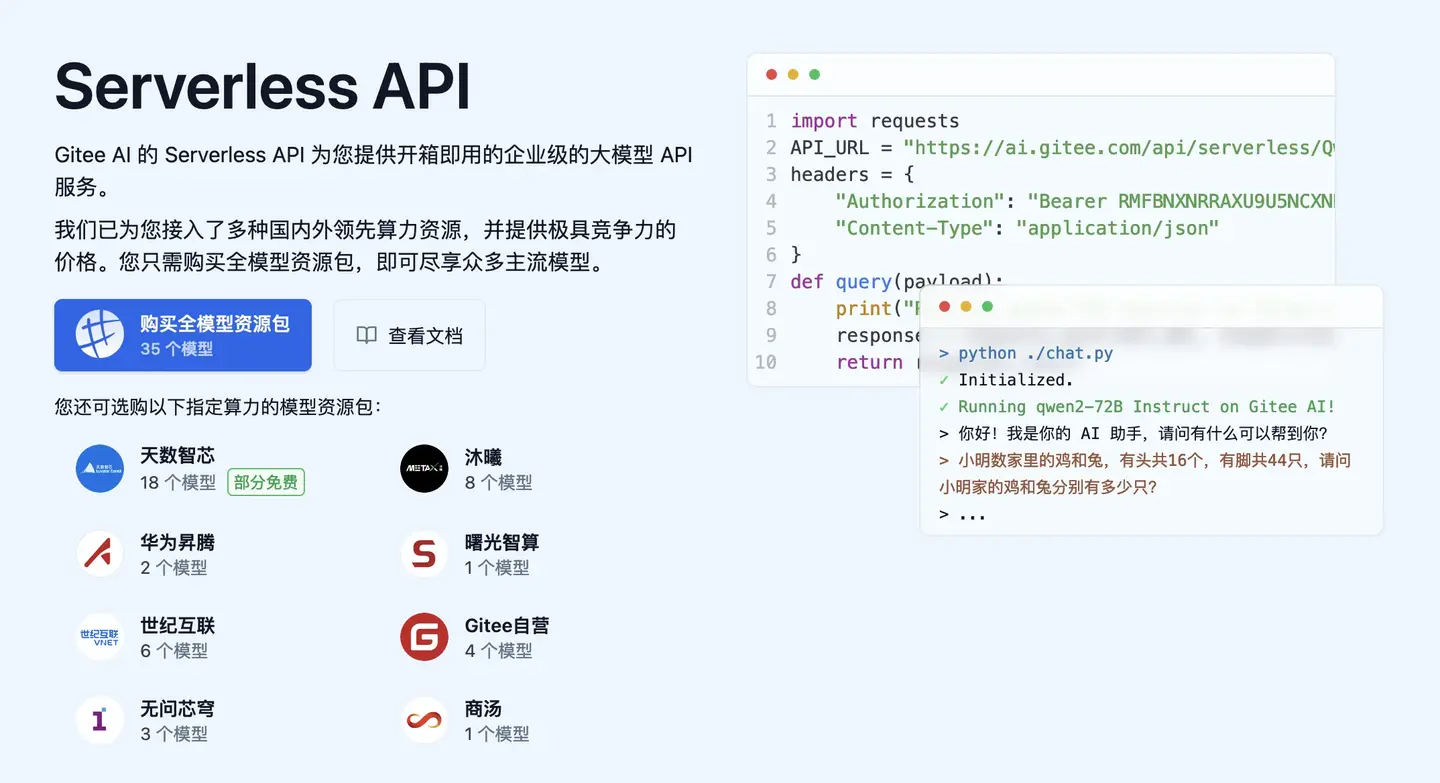Select the 曙光智算 red S logo icon
Screen dimensions: 1440x783
point(424,552)
